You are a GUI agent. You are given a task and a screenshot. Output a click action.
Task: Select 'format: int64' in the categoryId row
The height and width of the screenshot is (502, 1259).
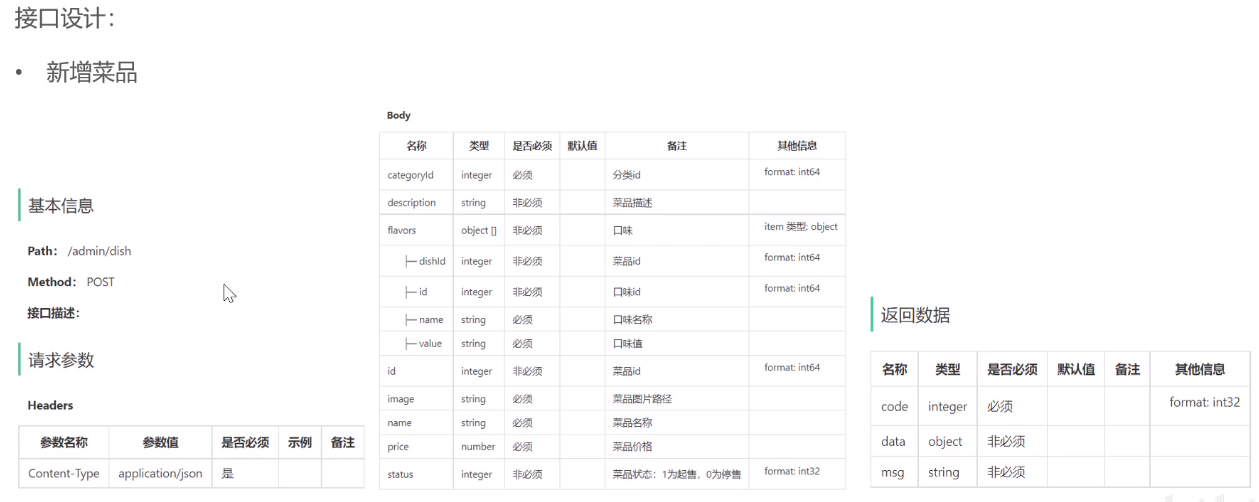(792, 171)
